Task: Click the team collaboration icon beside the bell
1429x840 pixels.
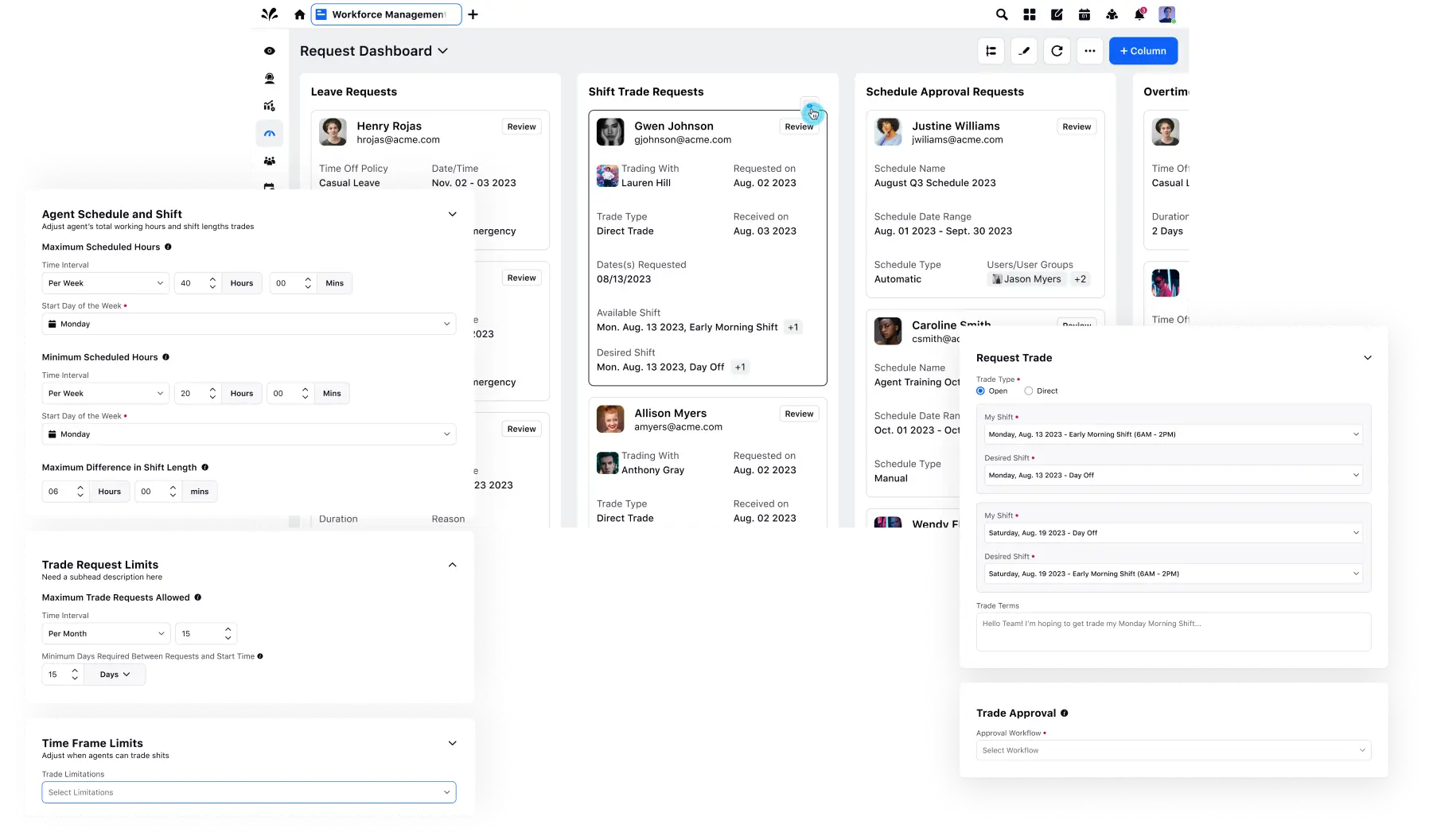Action: point(1112,14)
